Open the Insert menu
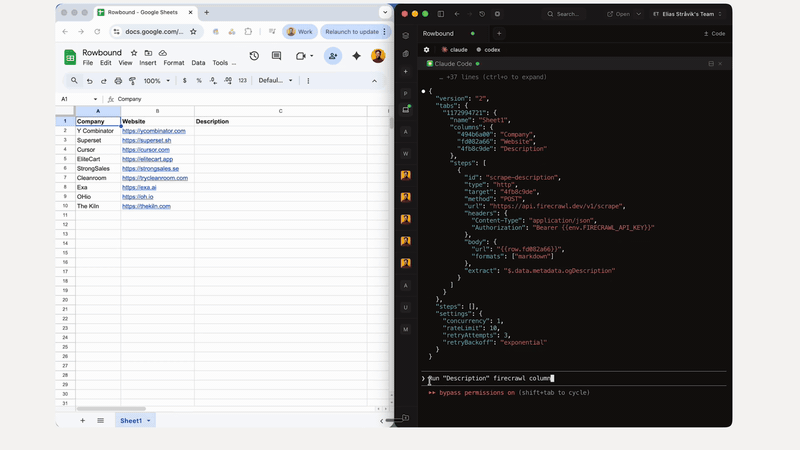800x450 pixels. point(148,63)
